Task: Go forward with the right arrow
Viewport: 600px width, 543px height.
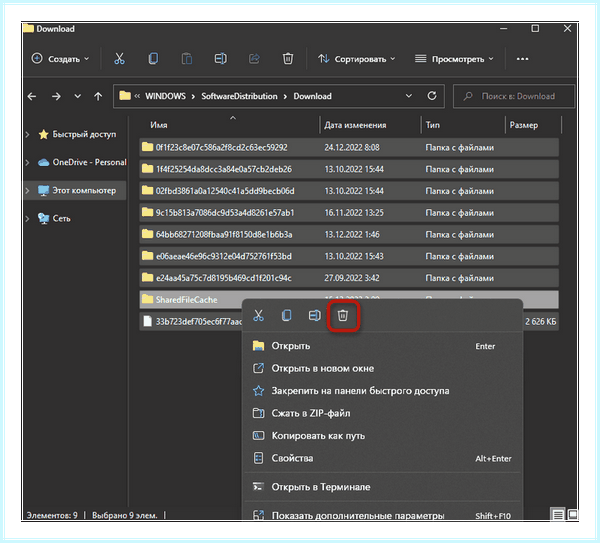Action: (56, 96)
